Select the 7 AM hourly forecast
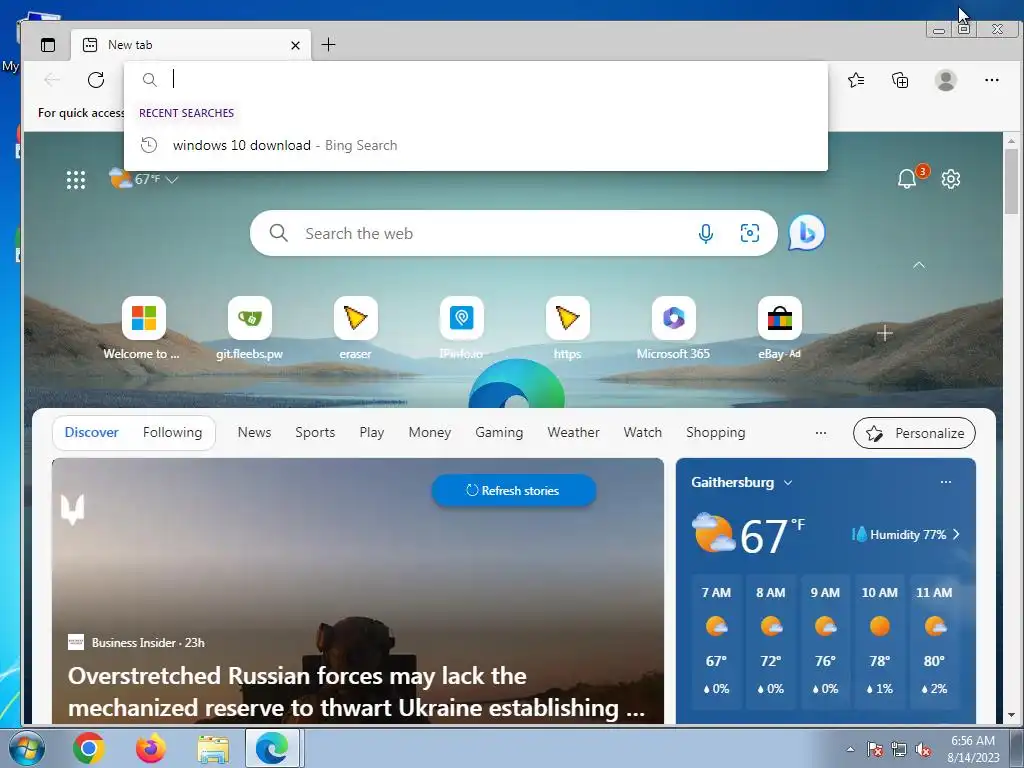The height and width of the screenshot is (768, 1024). point(716,641)
